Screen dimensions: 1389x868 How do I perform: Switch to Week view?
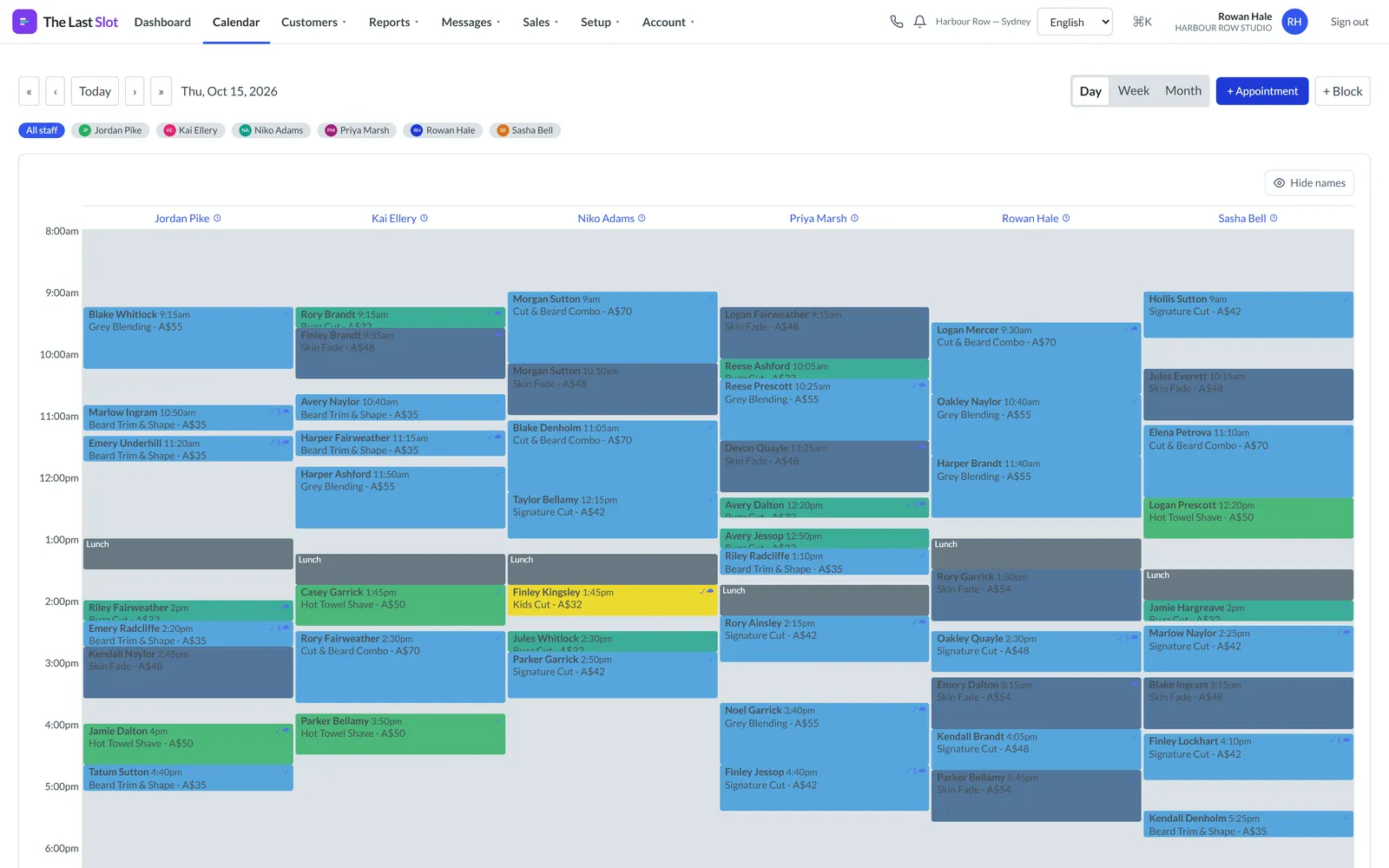[1133, 91]
